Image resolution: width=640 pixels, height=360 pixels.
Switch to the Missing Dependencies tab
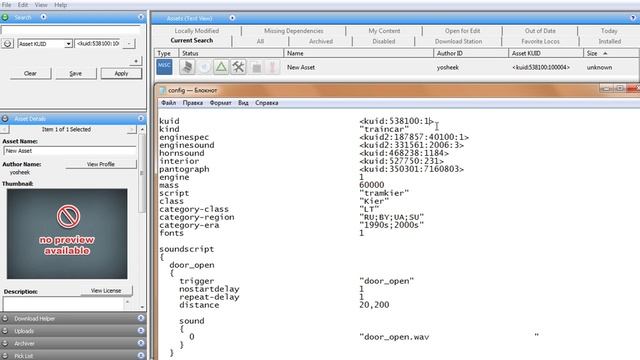click(293, 31)
